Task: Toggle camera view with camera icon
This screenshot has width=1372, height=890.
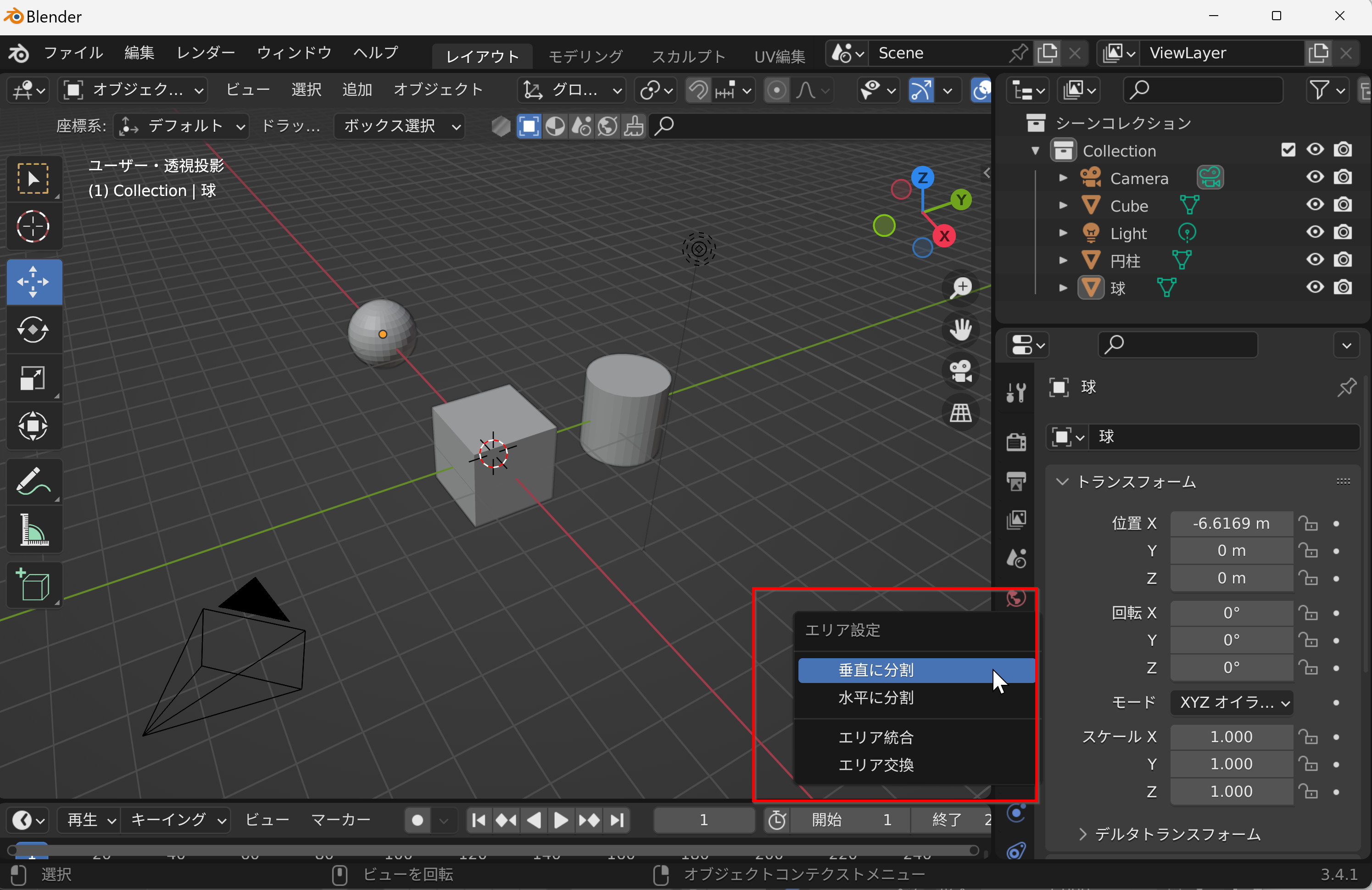Action: (x=960, y=371)
